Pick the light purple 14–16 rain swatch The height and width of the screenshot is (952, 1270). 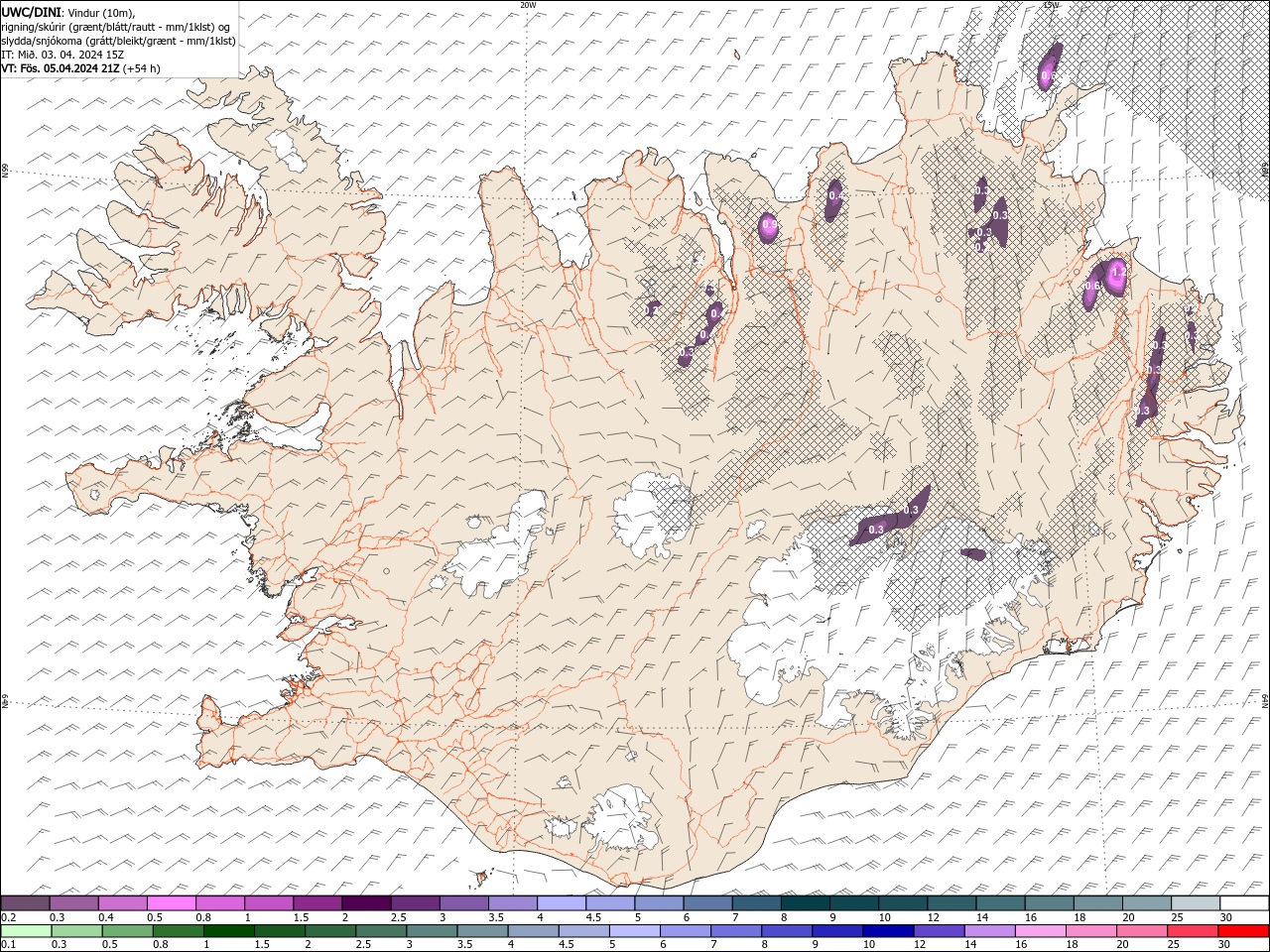click(988, 931)
